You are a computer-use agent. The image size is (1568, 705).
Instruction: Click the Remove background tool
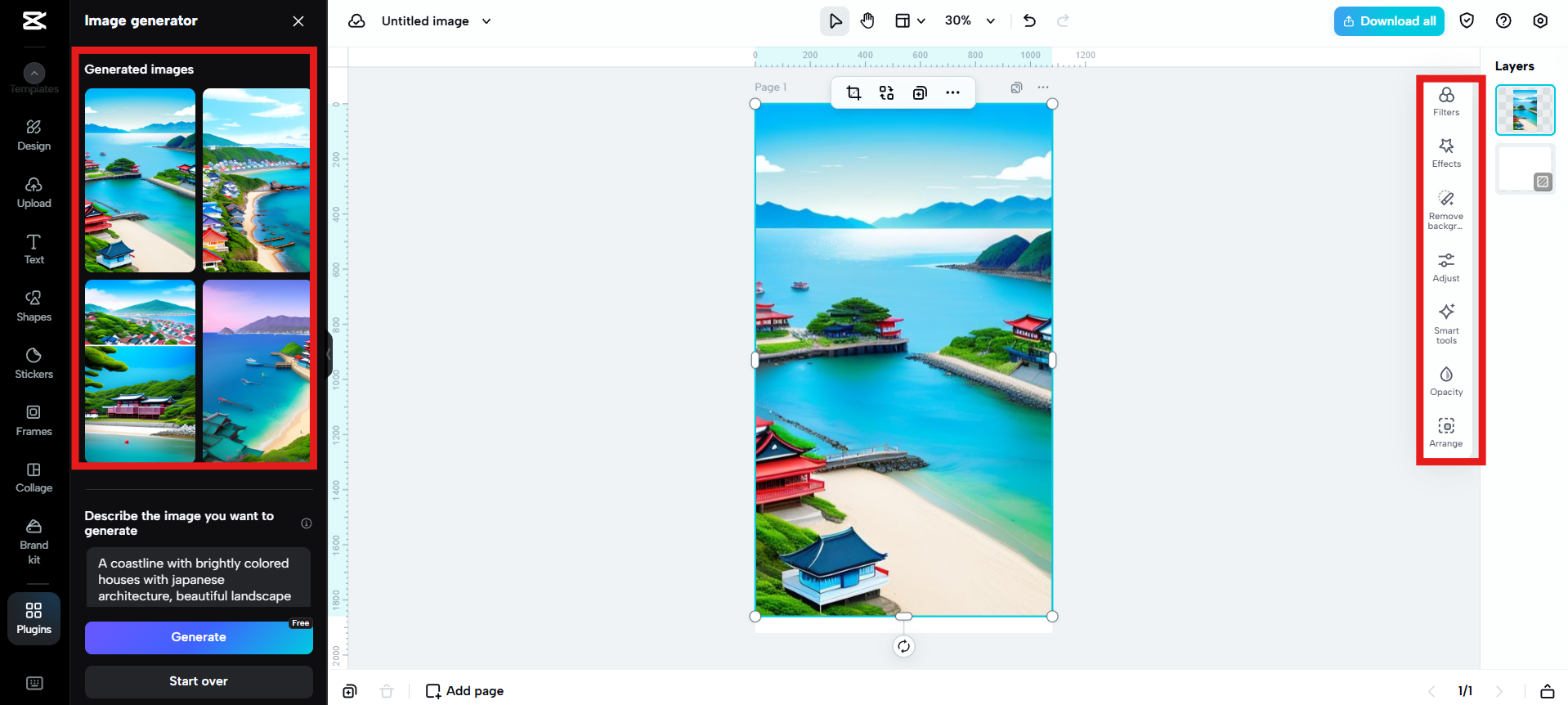pos(1445,209)
